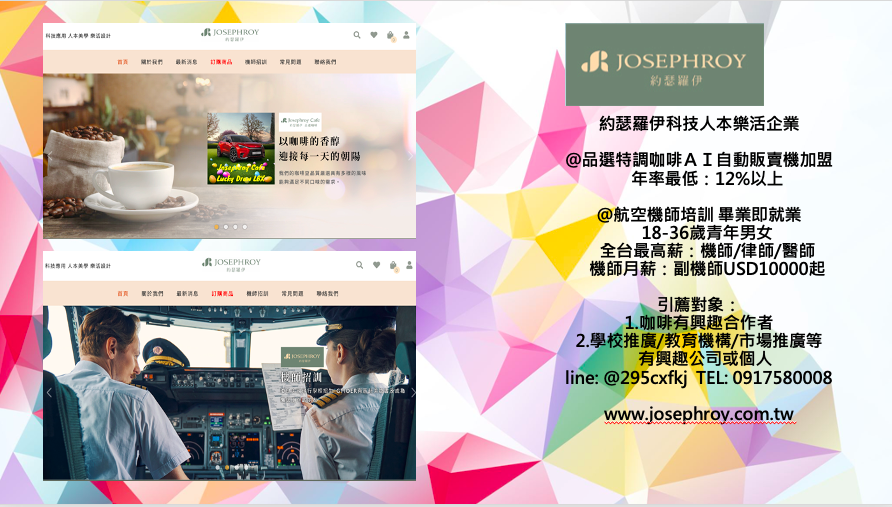Open 訂購商品 in the coffee page menu
The image size is (892, 507).
[x=221, y=62]
